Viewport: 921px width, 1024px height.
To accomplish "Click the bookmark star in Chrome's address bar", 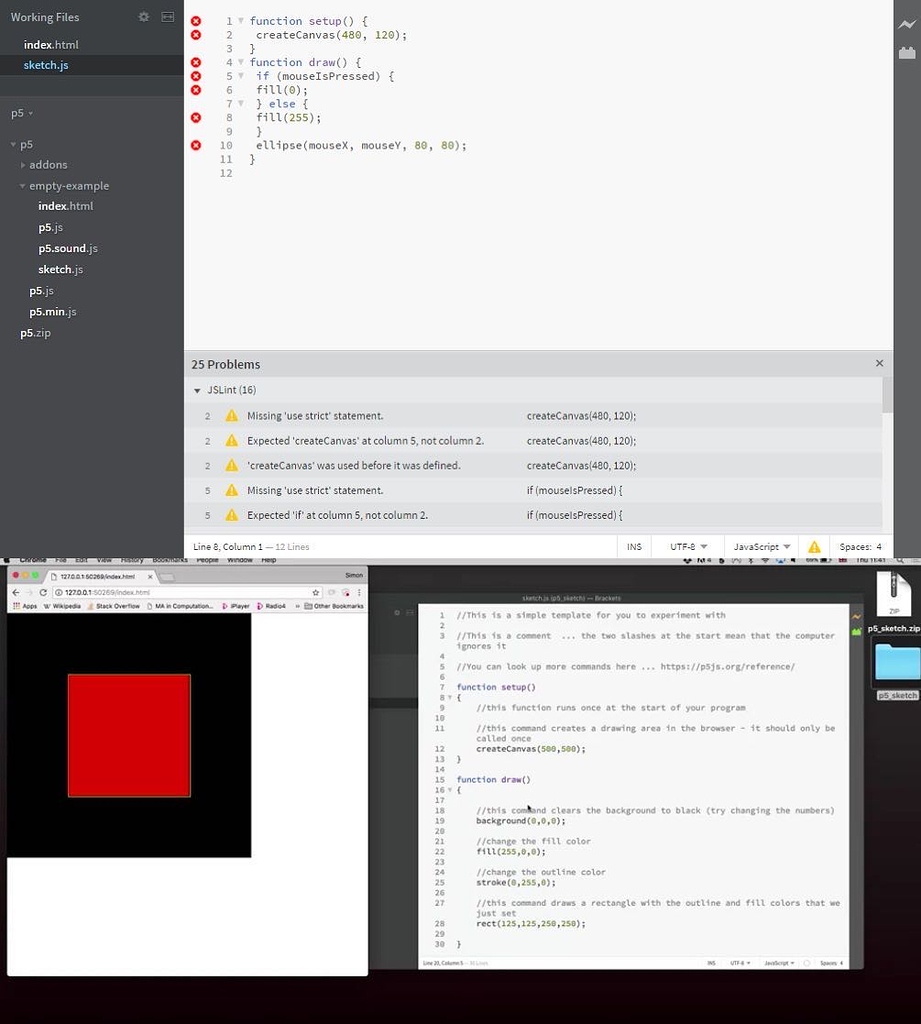I will point(315,592).
